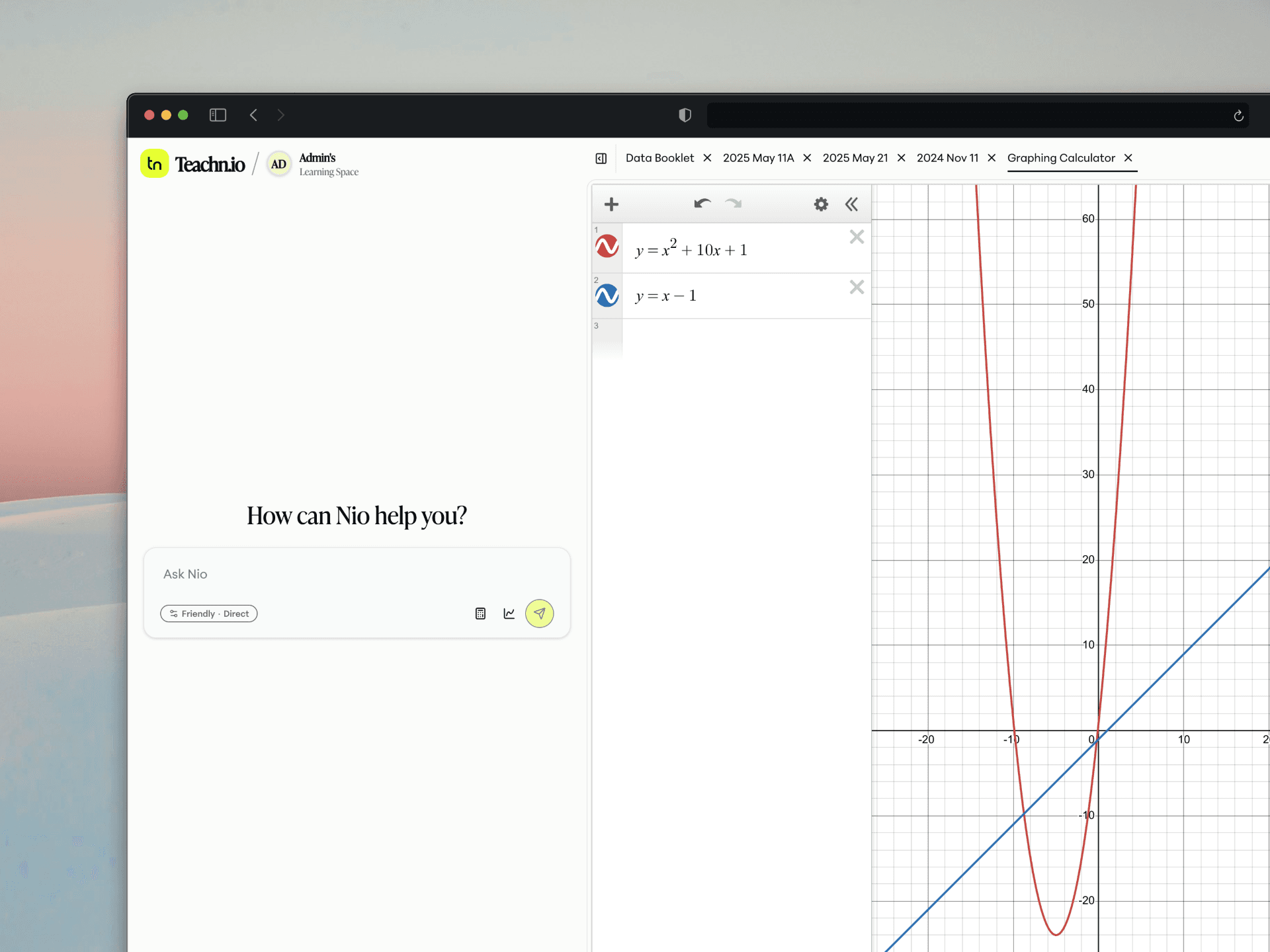Collapse the expression list panel
The width and height of the screenshot is (1270, 952).
852,204
